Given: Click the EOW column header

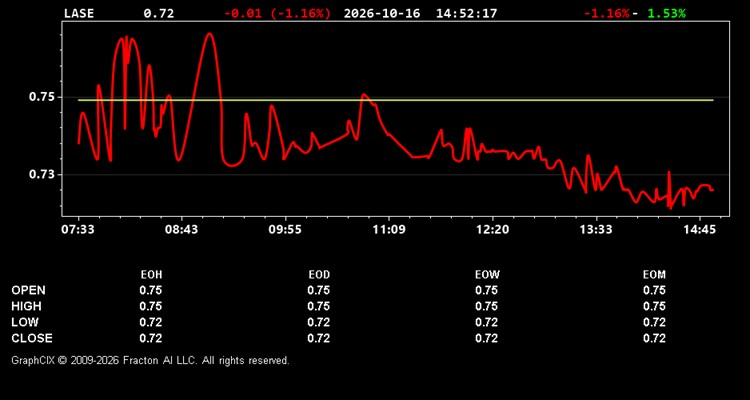Looking at the screenshot, I should tap(487, 275).
